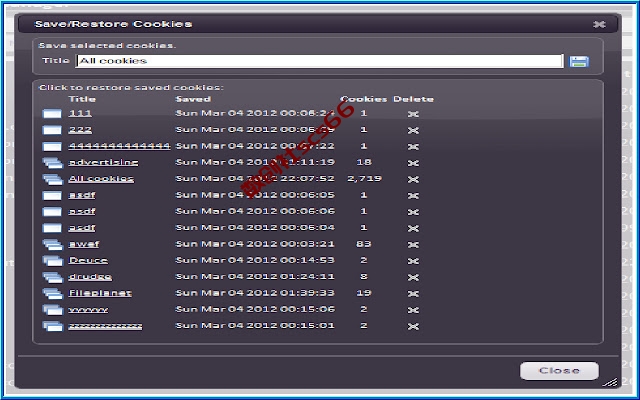Viewport: 640px width, 400px height.
Task: Click the dialog resize grip corner
Action: 611,382
